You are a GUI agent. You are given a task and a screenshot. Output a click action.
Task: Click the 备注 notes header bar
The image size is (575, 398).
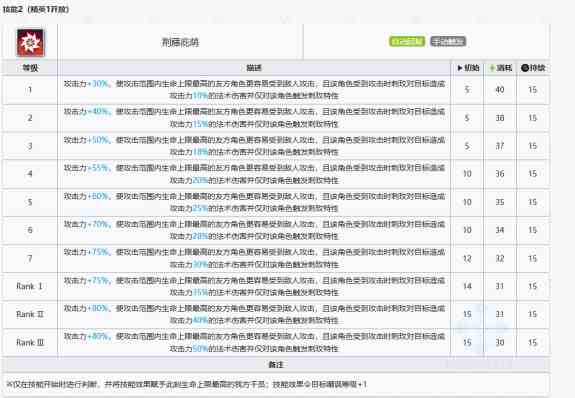coord(276,365)
